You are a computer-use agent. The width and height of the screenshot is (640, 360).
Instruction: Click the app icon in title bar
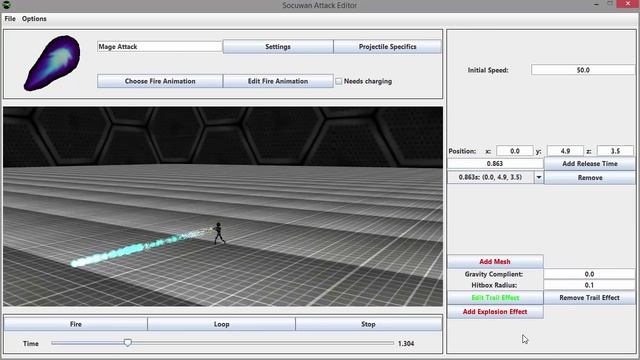coord(7,5)
